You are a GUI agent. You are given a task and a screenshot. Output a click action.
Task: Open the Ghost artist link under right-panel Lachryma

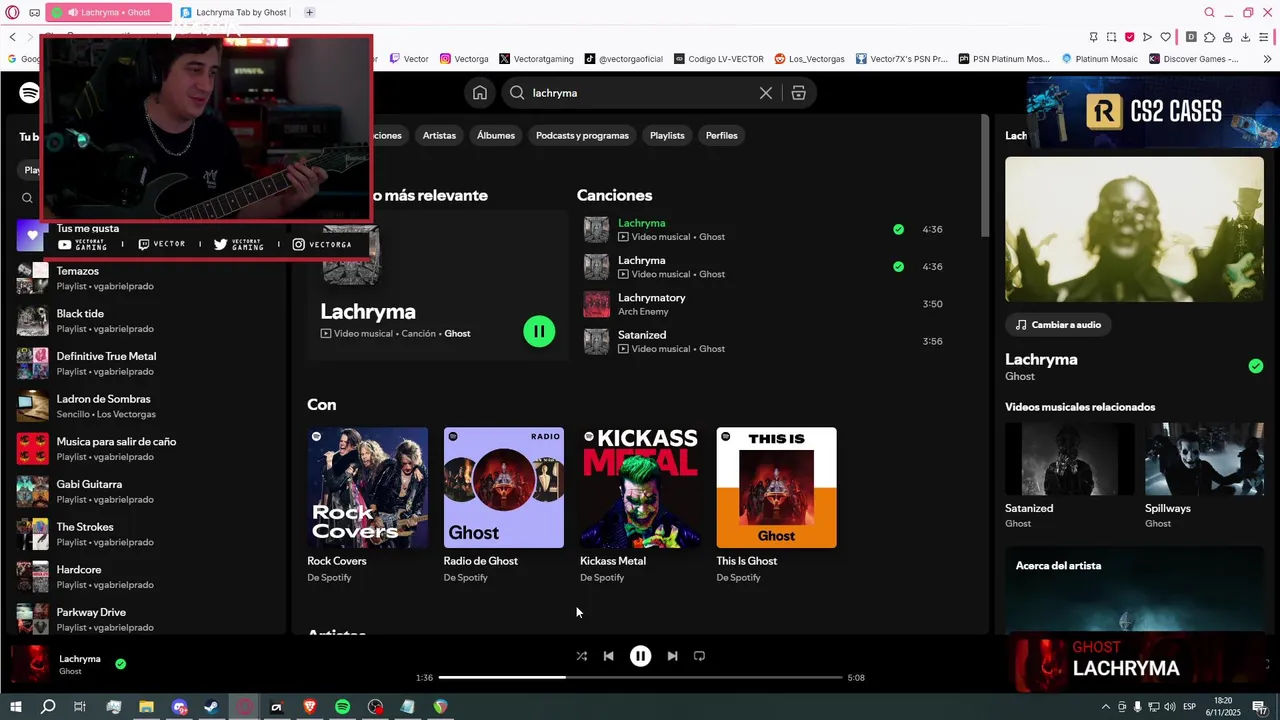coord(1020,377)
